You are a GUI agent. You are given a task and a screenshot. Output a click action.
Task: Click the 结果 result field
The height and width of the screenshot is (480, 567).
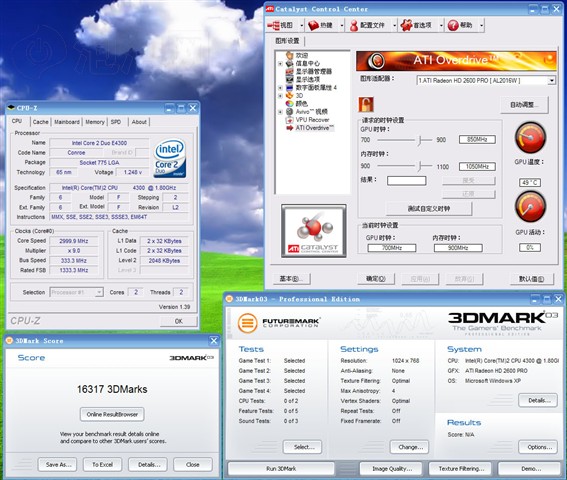(406, 180)
